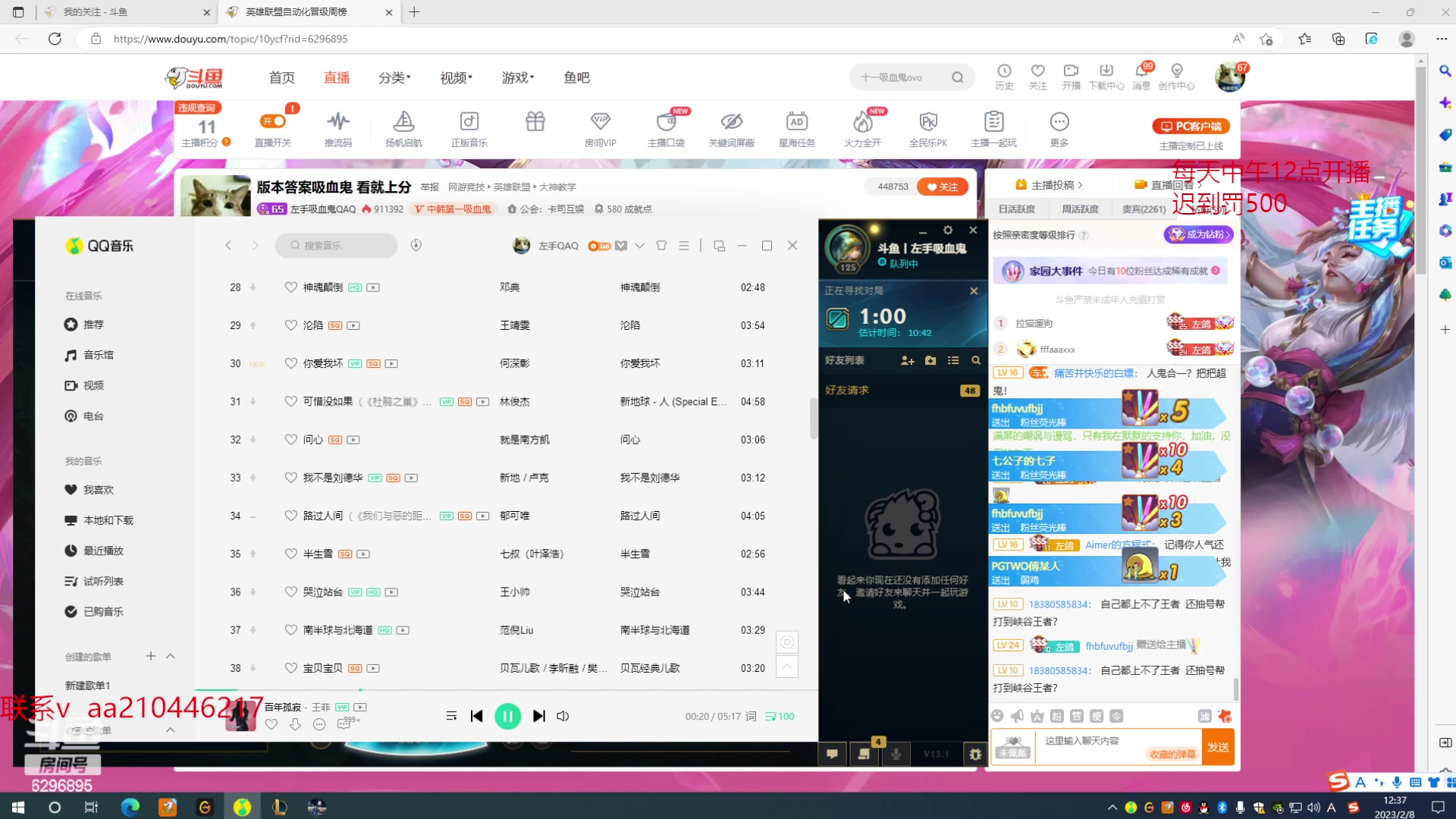
Task: Change play order mode in QQ Music
Action: (x=451, y=716)
